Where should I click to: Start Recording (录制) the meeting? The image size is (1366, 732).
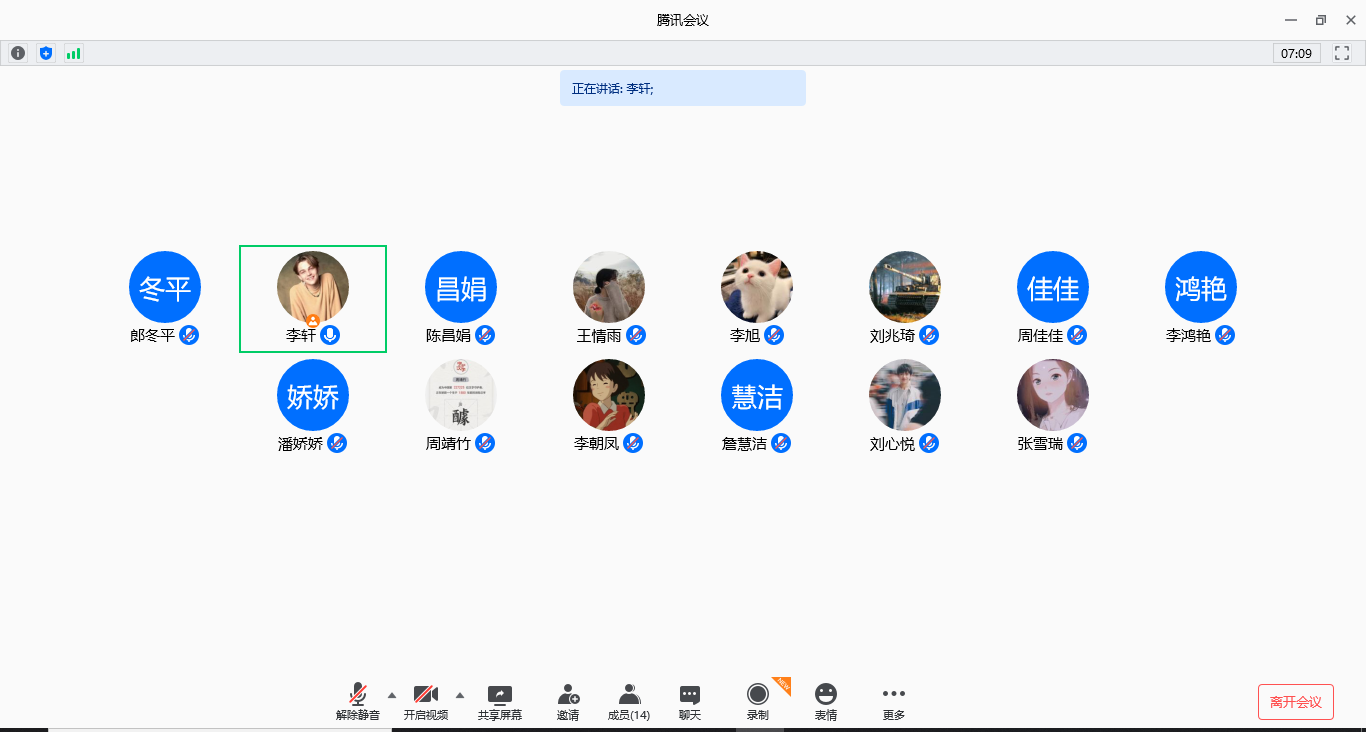tap(758, 702)
